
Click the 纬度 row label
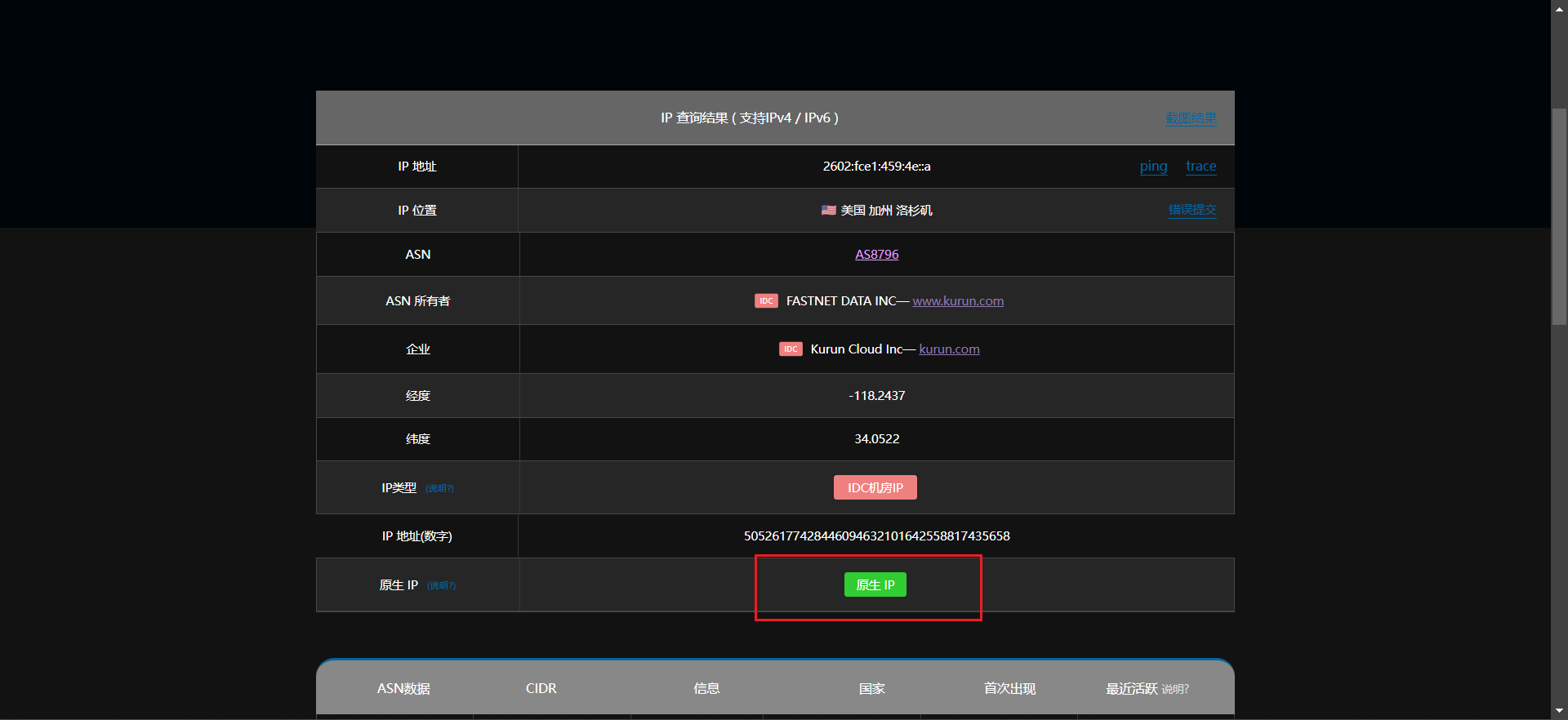417,439
